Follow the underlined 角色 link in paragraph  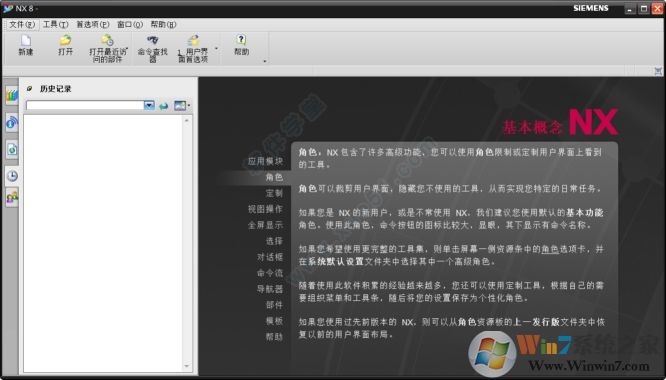coord(550,249)
